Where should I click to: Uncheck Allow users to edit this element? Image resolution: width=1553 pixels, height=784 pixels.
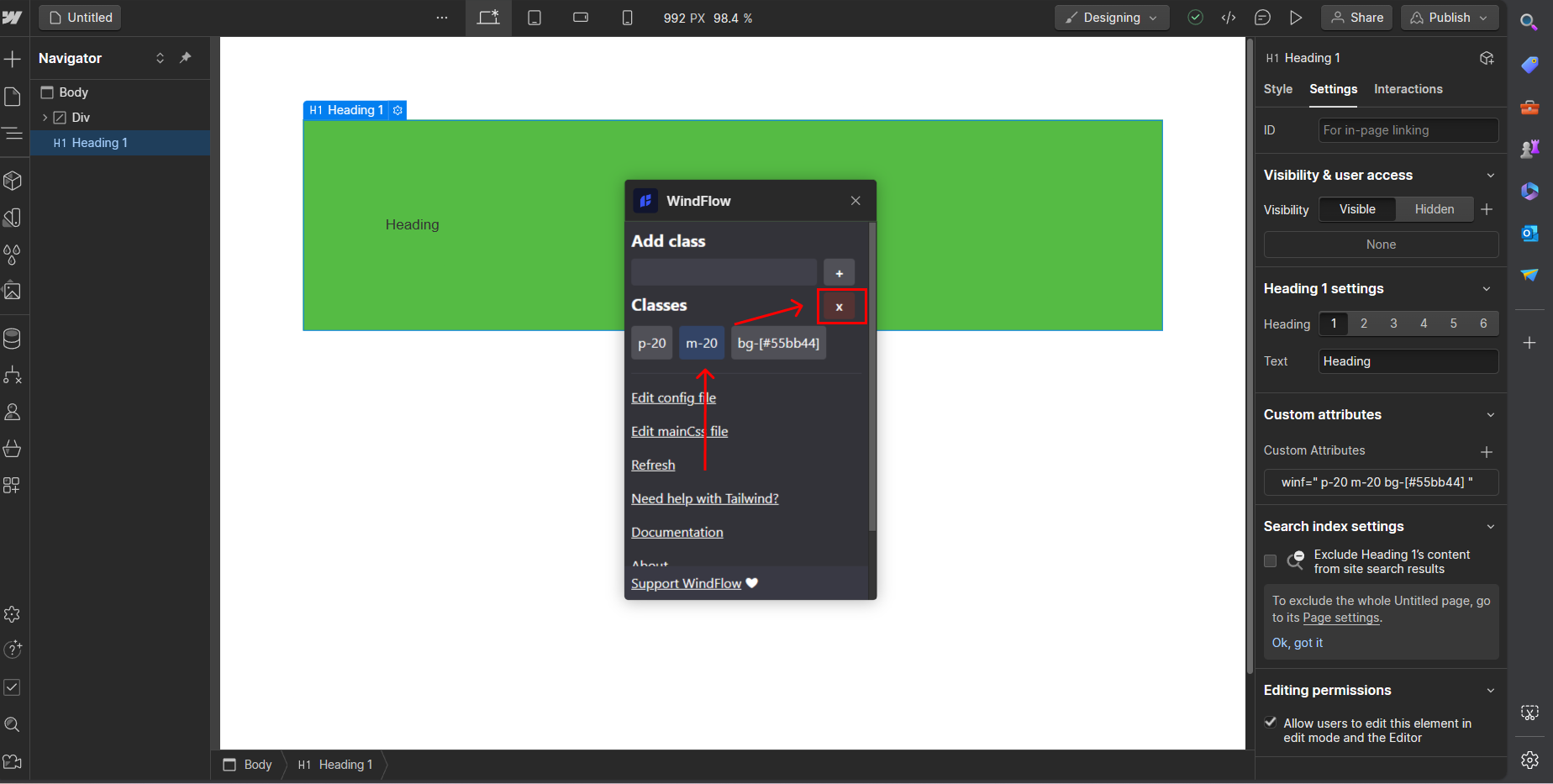coord(1271,723)
